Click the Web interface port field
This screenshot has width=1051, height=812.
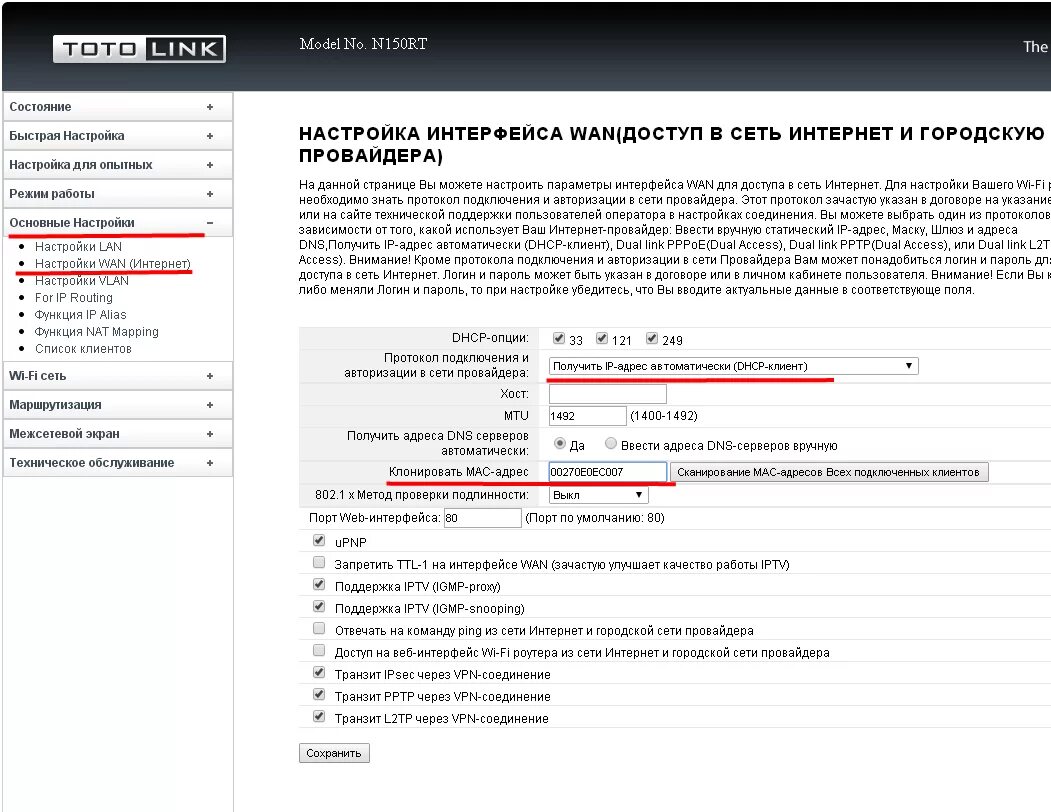click(483, 518)
